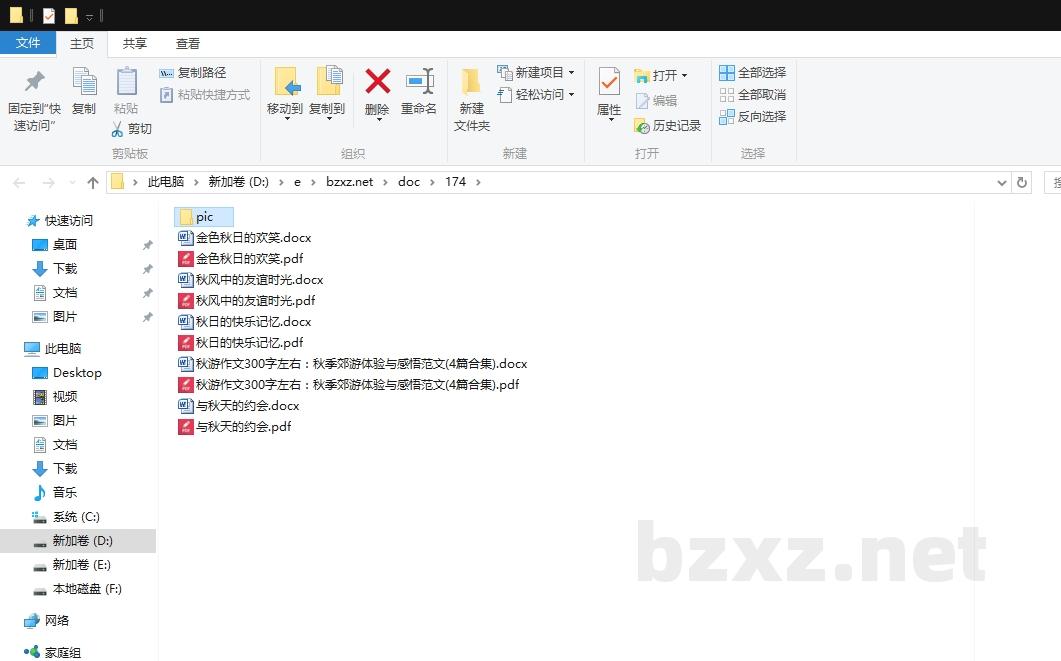Click the Rename icon in ribbon
This screenshot has height=661, width=1061.
(419, 82)
